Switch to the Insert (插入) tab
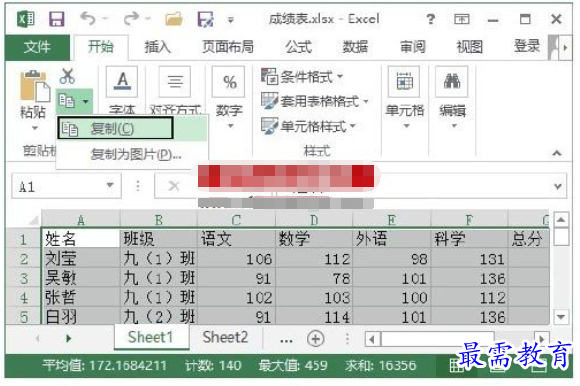Image resolution: width=580 pixels, height=386 pixels. (158, 47)
